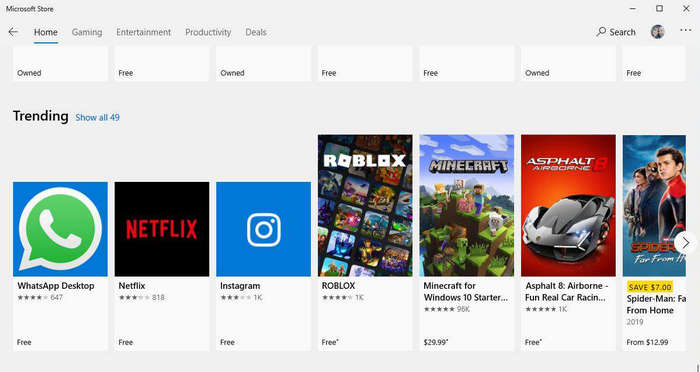700x372 pixels.
Task: Switch to the Entertainment tab
Action: click(x=143, y=32)
